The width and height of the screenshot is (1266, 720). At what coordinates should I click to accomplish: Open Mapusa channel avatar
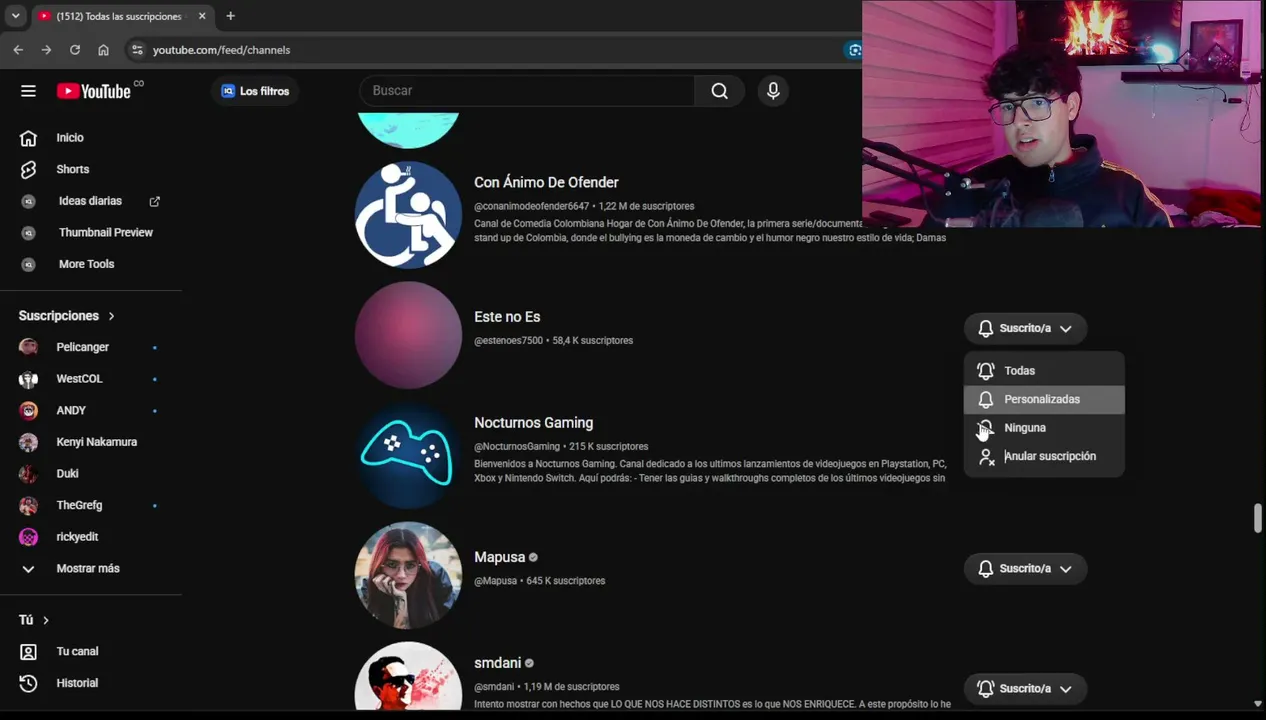[x=408, y=575]
